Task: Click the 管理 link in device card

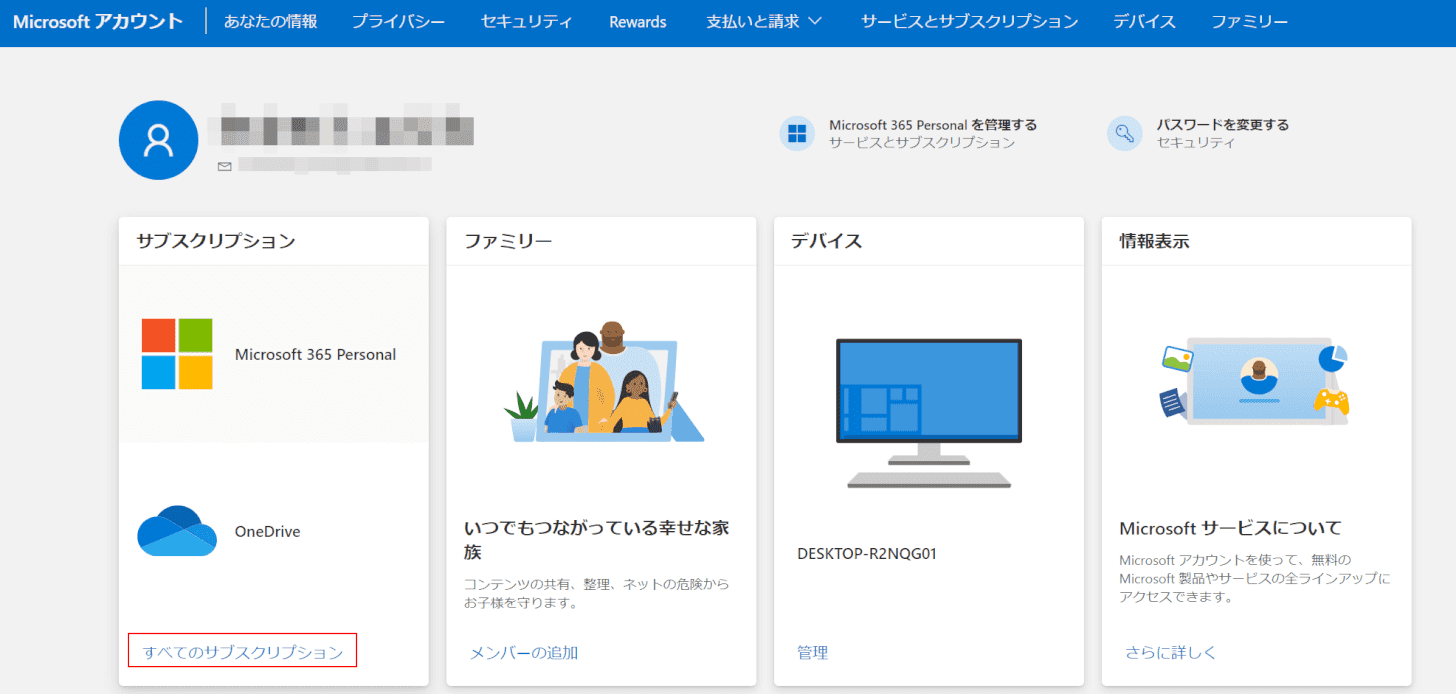Action: (x=813, y=653)
